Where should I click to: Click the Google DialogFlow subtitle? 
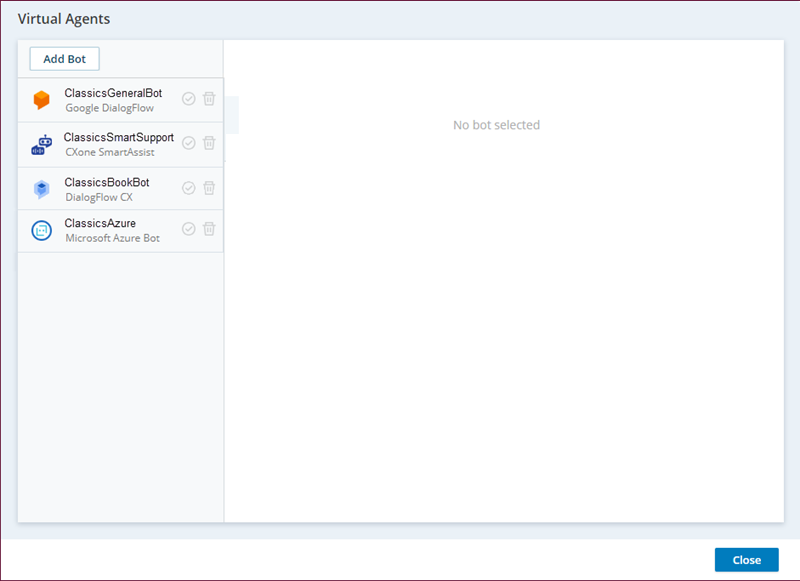pos(109,108)
